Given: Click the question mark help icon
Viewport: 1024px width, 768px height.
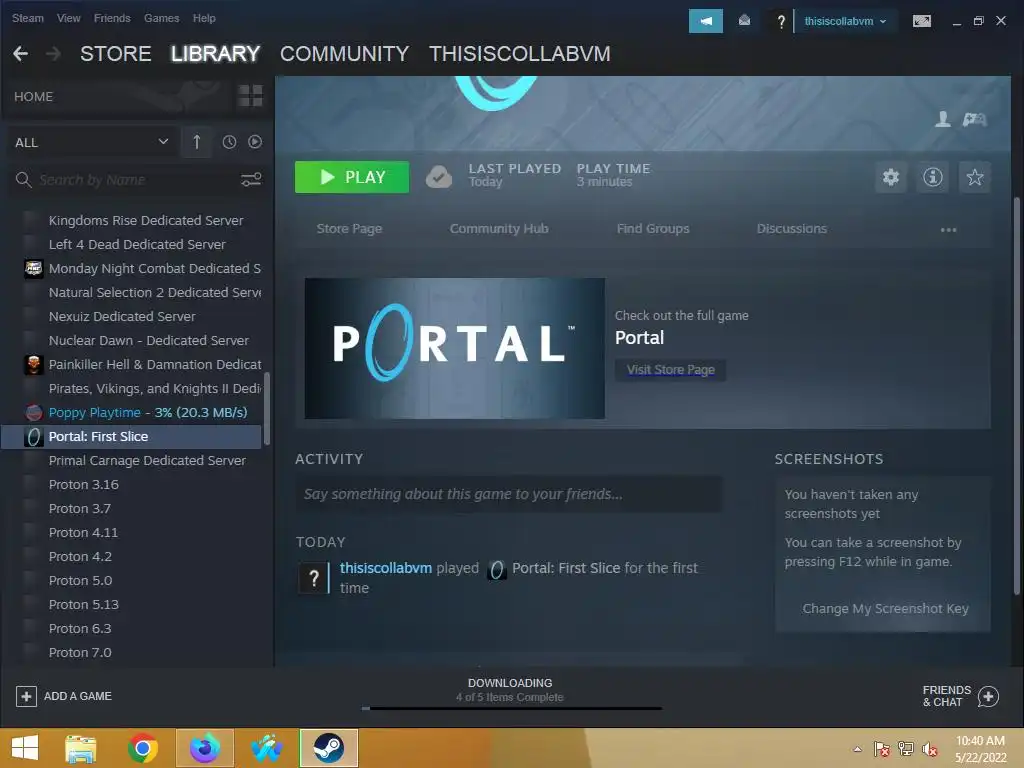Looking at the screenshot, I should tap(780, 22).
